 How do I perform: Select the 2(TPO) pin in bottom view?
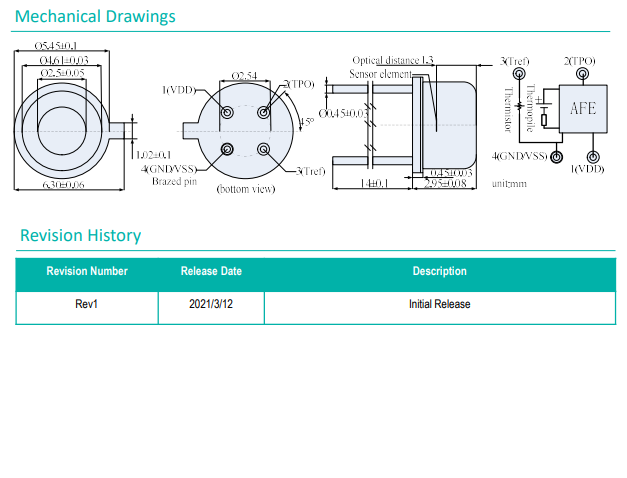tap(264, 113)
